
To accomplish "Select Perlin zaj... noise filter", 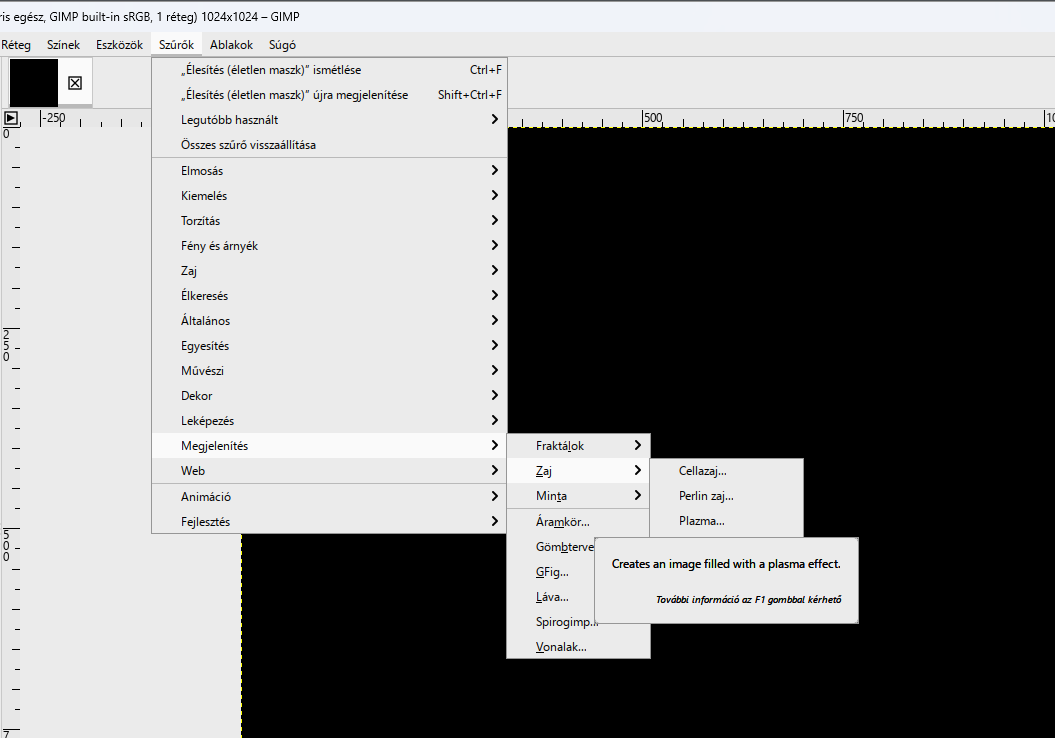I will 727,496.
